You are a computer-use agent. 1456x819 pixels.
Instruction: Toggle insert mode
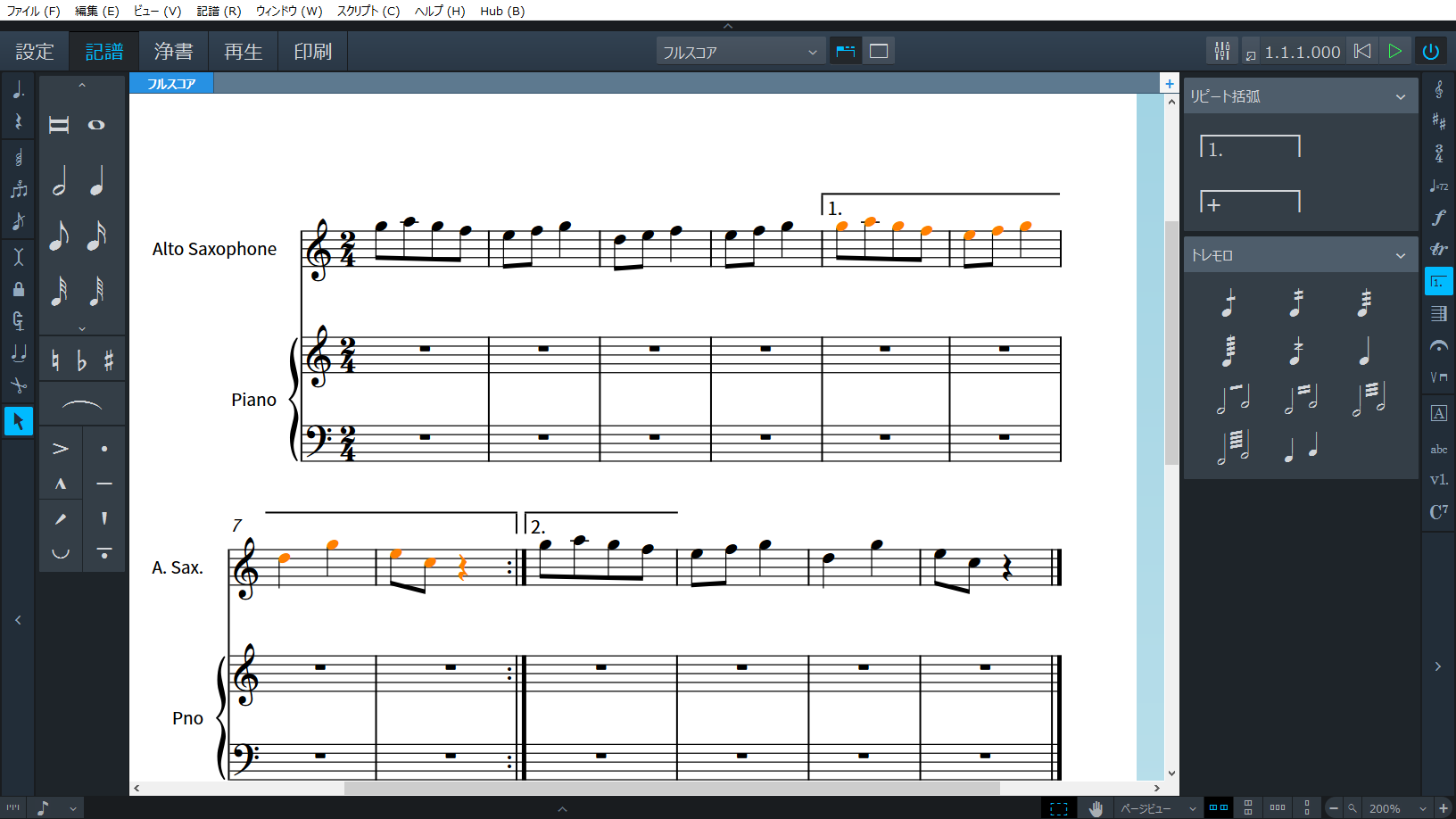coord(18,257)
